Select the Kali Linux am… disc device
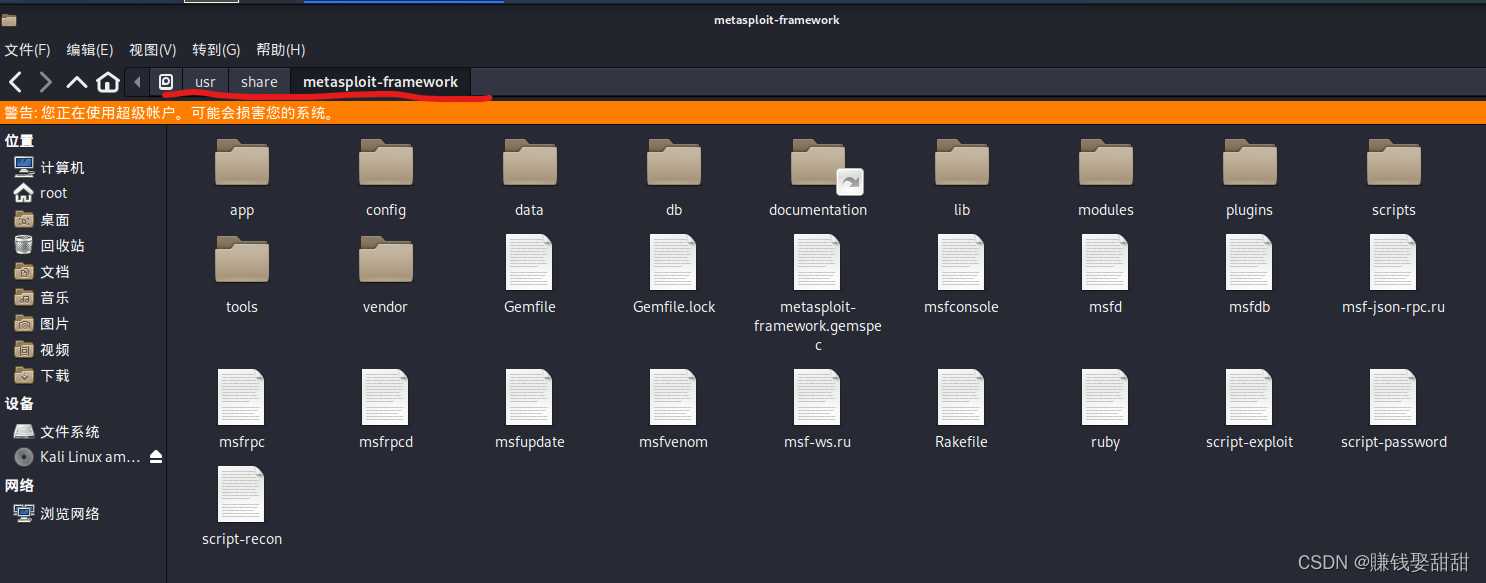Viewport: 1486px width, 583px height. (75, 457)
